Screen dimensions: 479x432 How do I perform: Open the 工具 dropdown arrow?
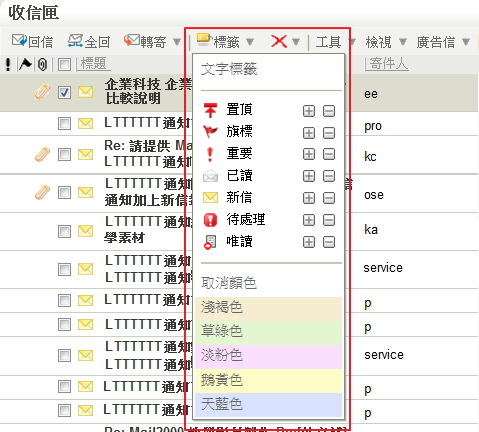pyautogui.click(x=352, y=42)
